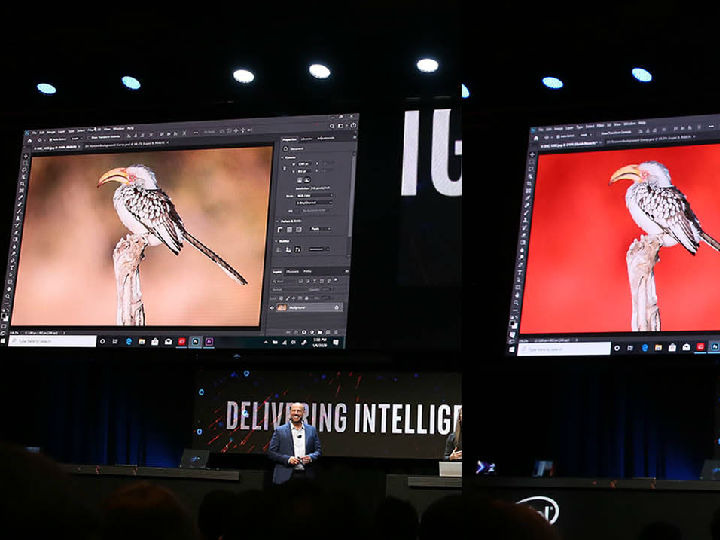Screen dimensions: 720x540
Task: Click the Windows search box on left screen
Action: tap(52, 341)
